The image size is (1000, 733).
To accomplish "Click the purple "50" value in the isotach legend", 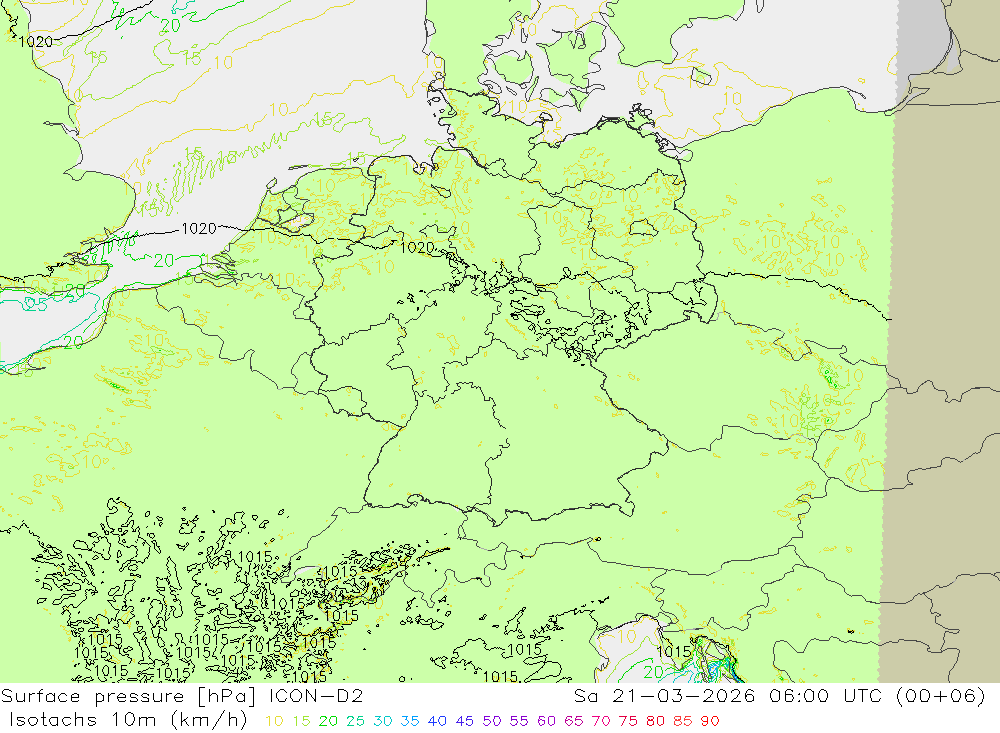I will (x=492, y=721).
